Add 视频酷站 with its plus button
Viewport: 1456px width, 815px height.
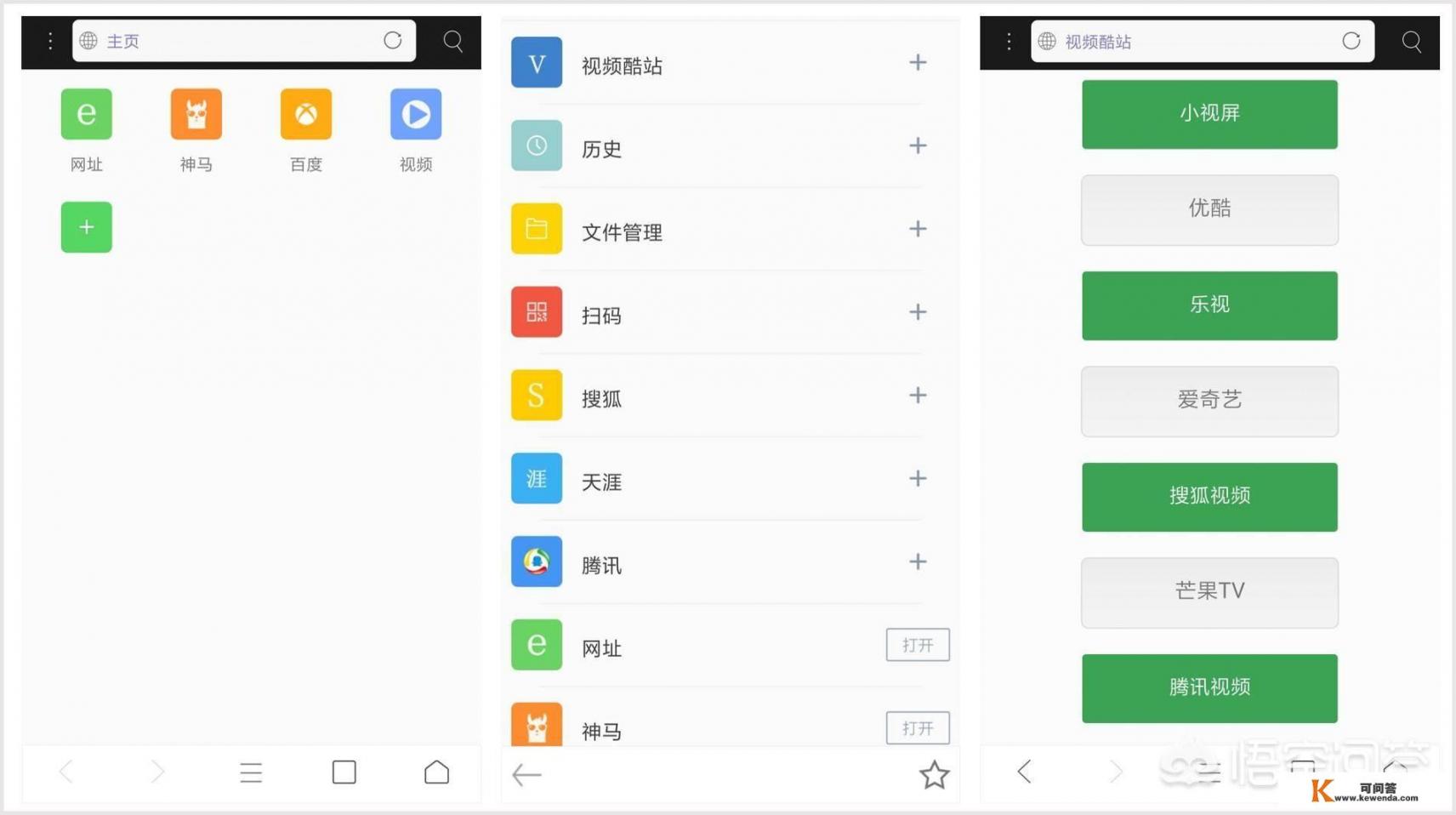point(918,62)
